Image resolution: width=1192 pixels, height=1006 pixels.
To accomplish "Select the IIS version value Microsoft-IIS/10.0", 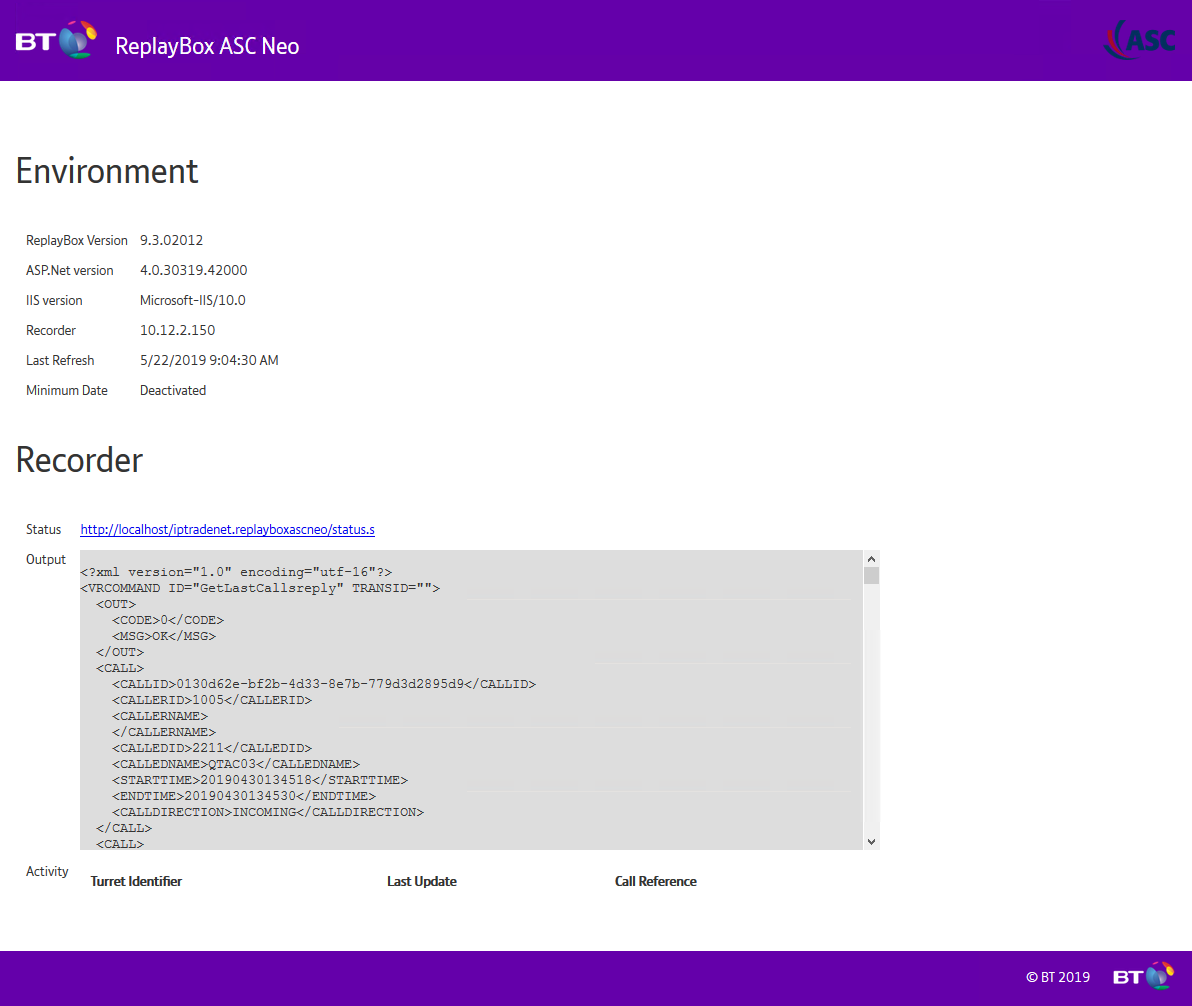I will 192,300.
